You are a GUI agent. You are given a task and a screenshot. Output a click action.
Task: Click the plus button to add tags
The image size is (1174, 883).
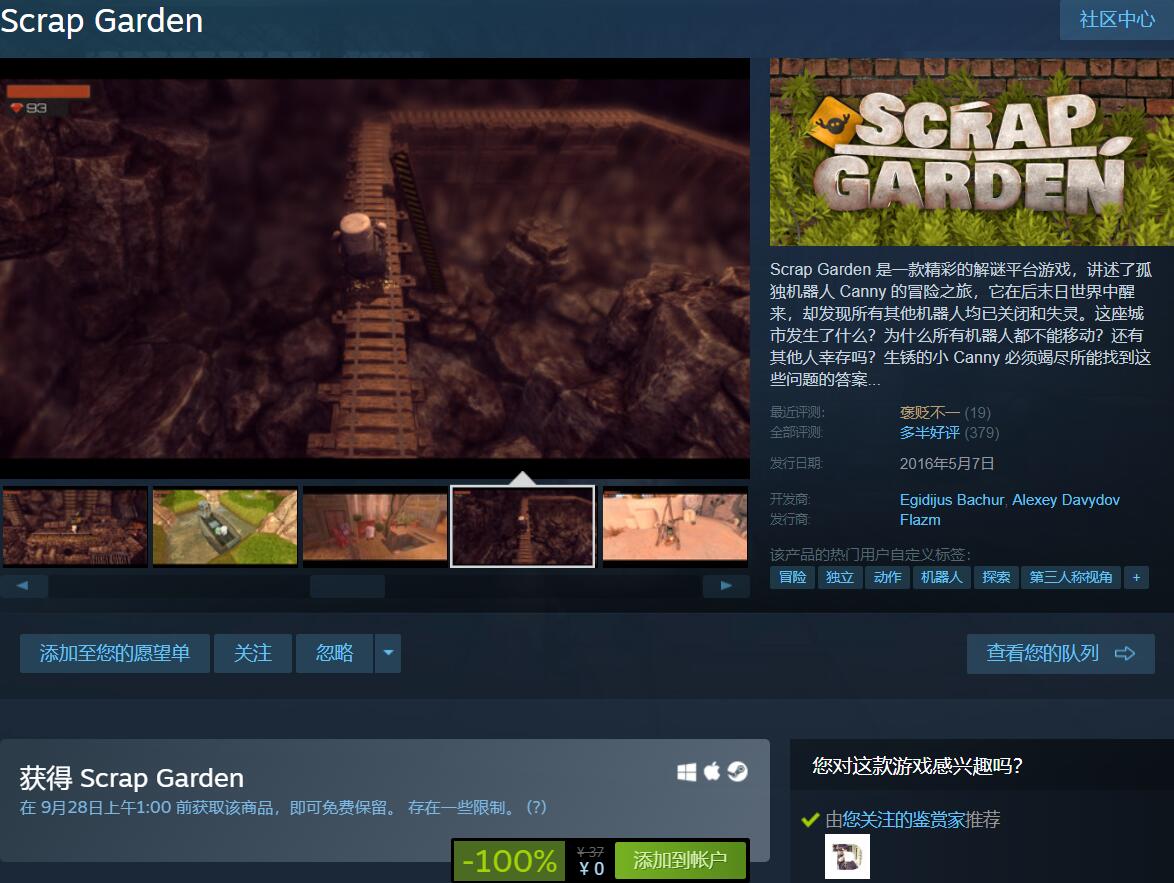[x=1136, y=577]
